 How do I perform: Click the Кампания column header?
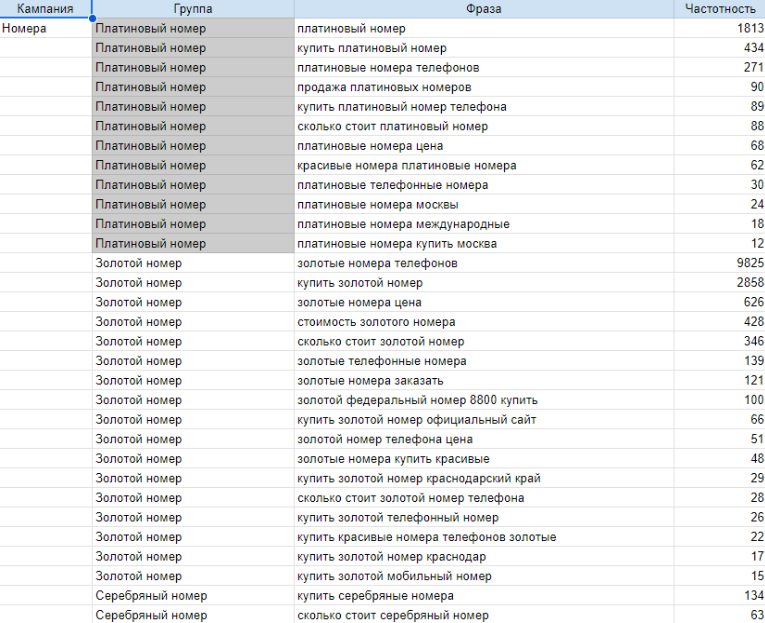click(45, 9)
